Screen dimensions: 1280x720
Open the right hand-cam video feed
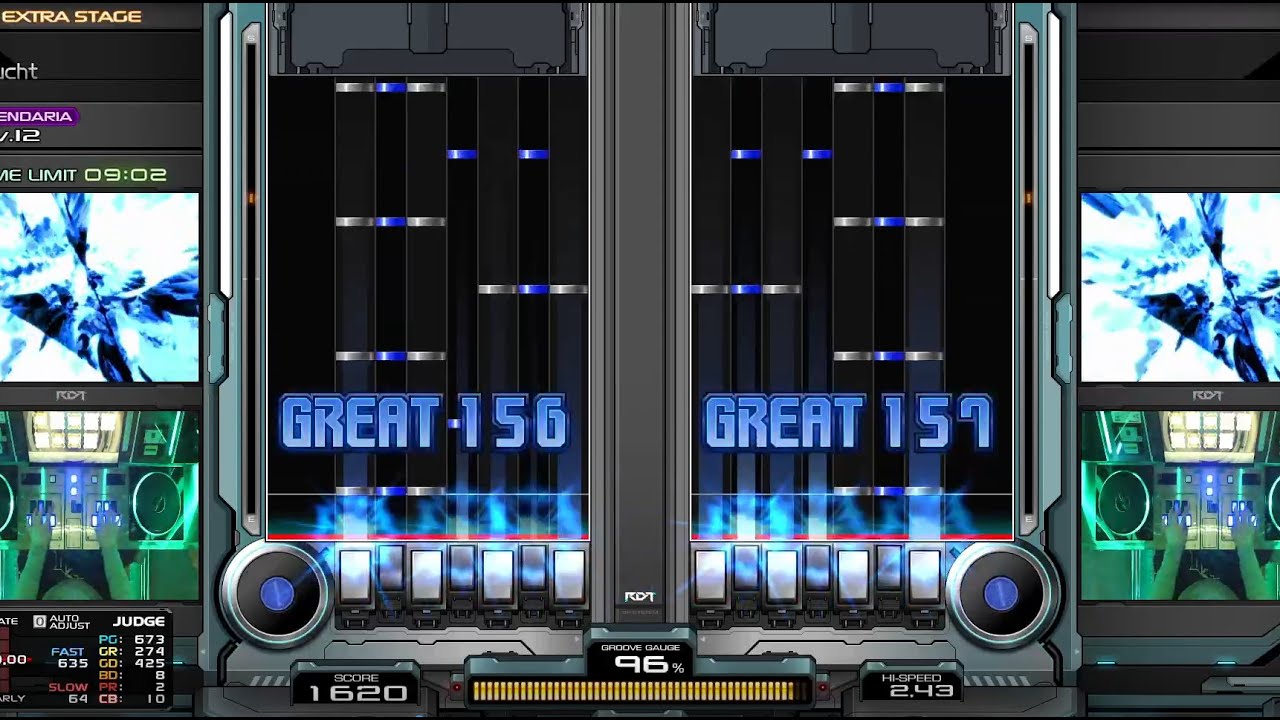pos(1180,506)
